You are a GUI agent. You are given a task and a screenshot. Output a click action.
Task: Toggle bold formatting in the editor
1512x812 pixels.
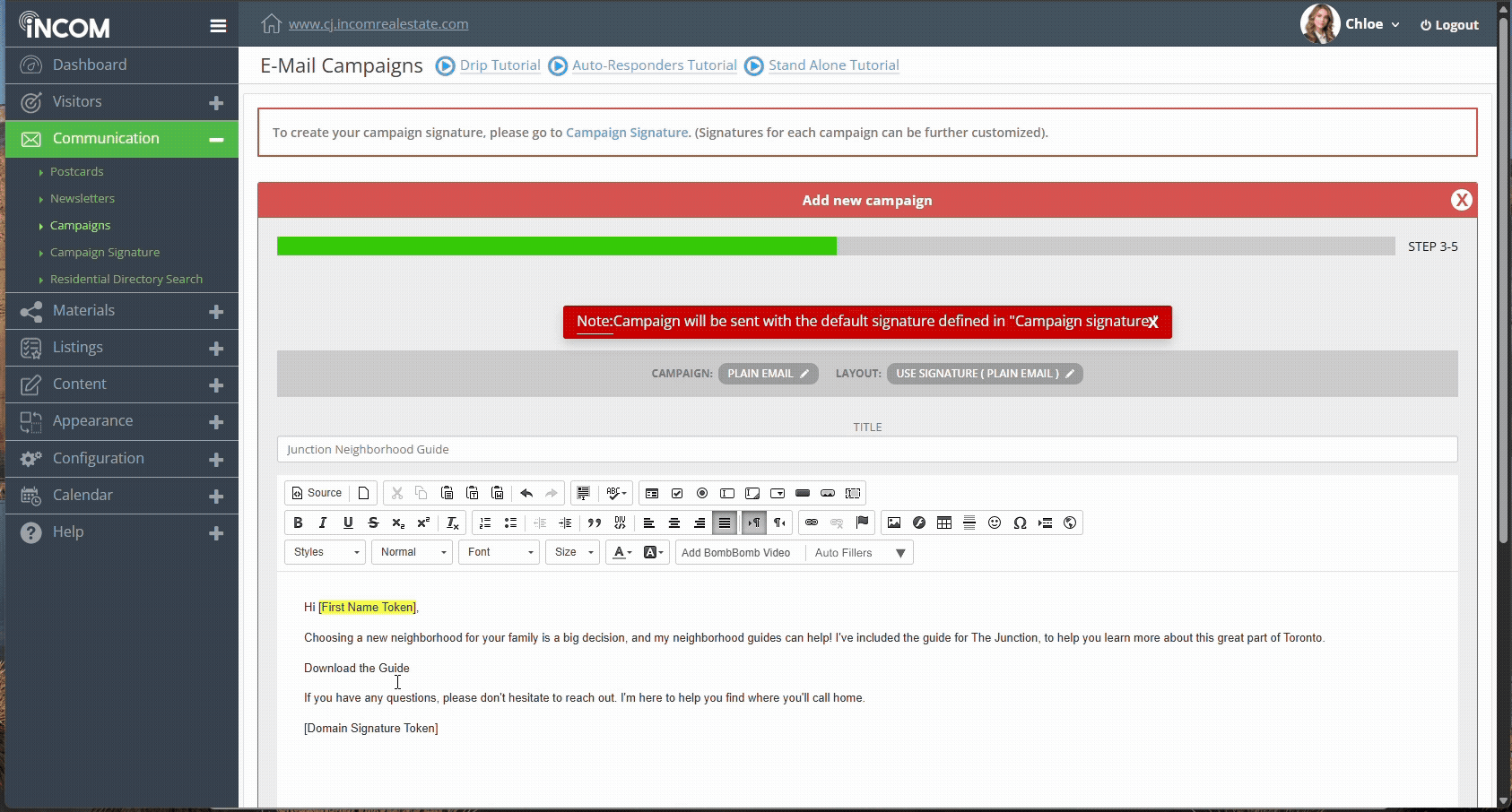pos(298,523)
